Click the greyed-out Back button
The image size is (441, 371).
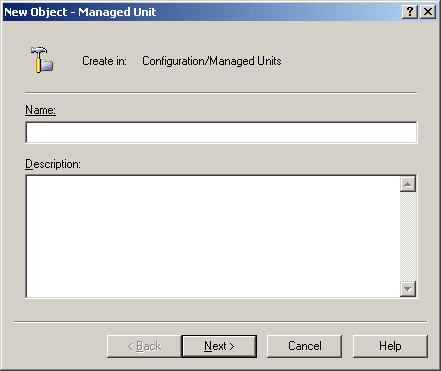(x=144, y=346)
